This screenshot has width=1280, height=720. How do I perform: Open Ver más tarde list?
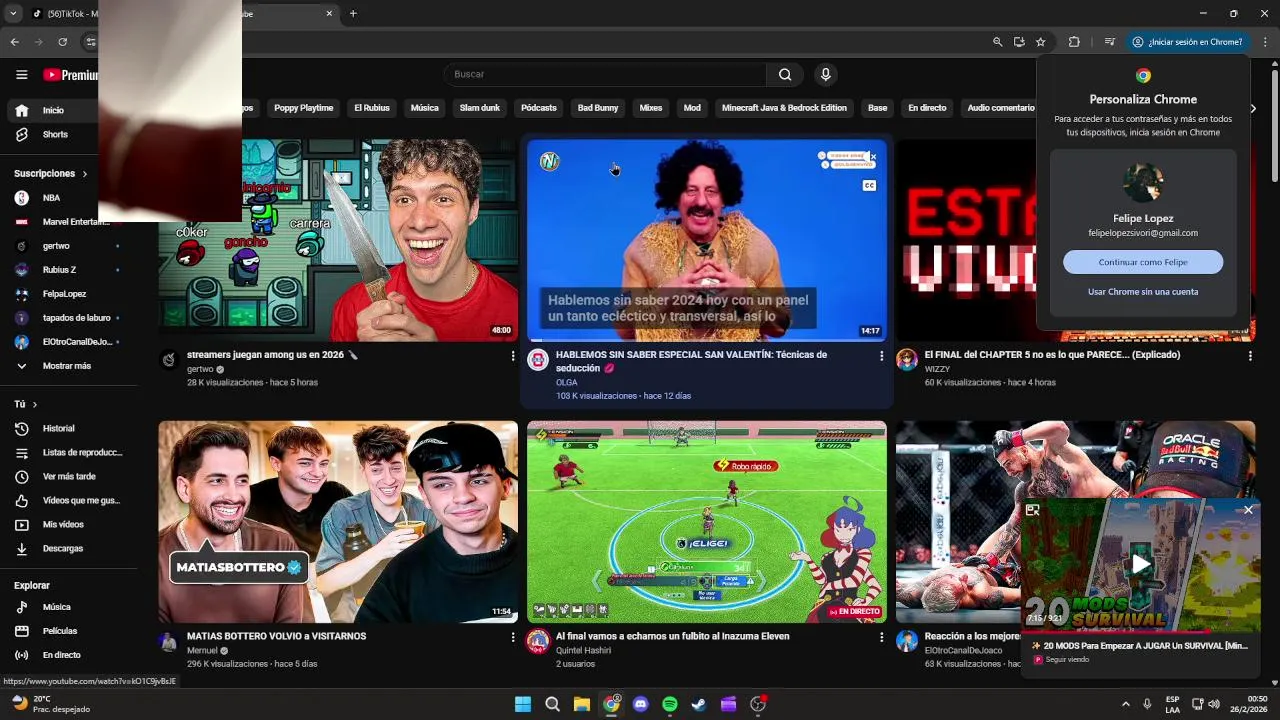coord(68,476)
